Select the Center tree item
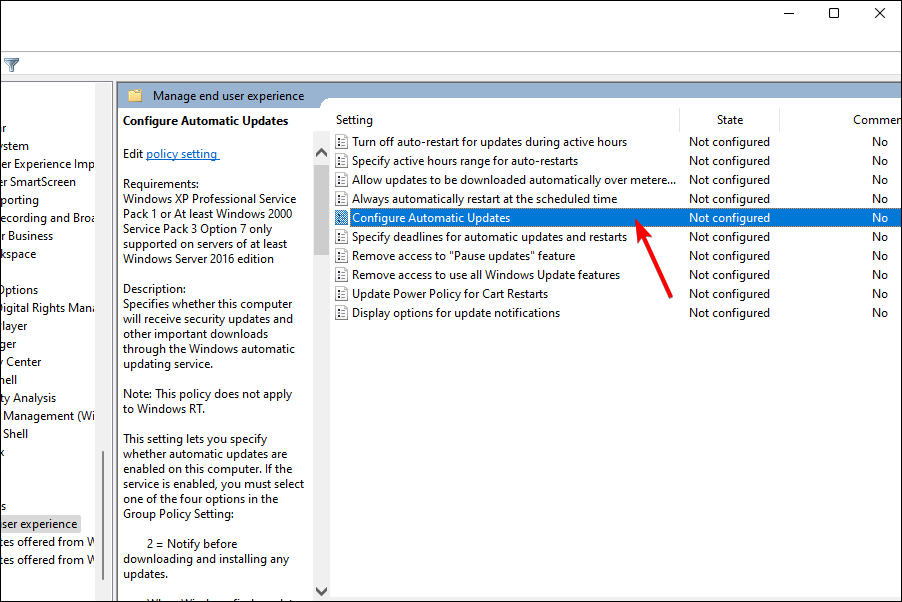The height and width of the screenshot is (602, 902). pyautogui.click(x=21, y=362)
